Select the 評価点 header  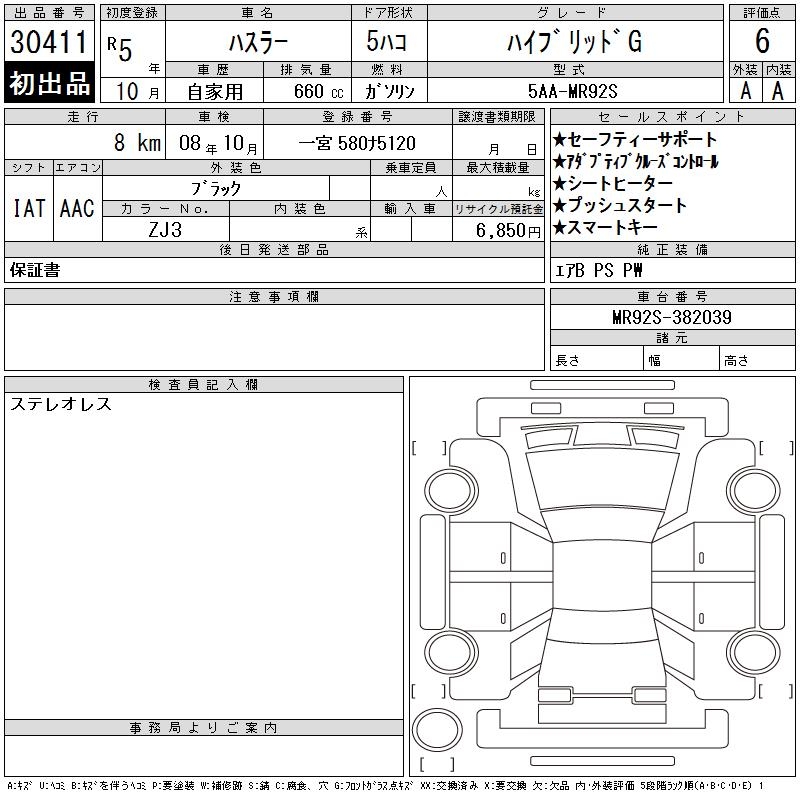pos(762,12)
